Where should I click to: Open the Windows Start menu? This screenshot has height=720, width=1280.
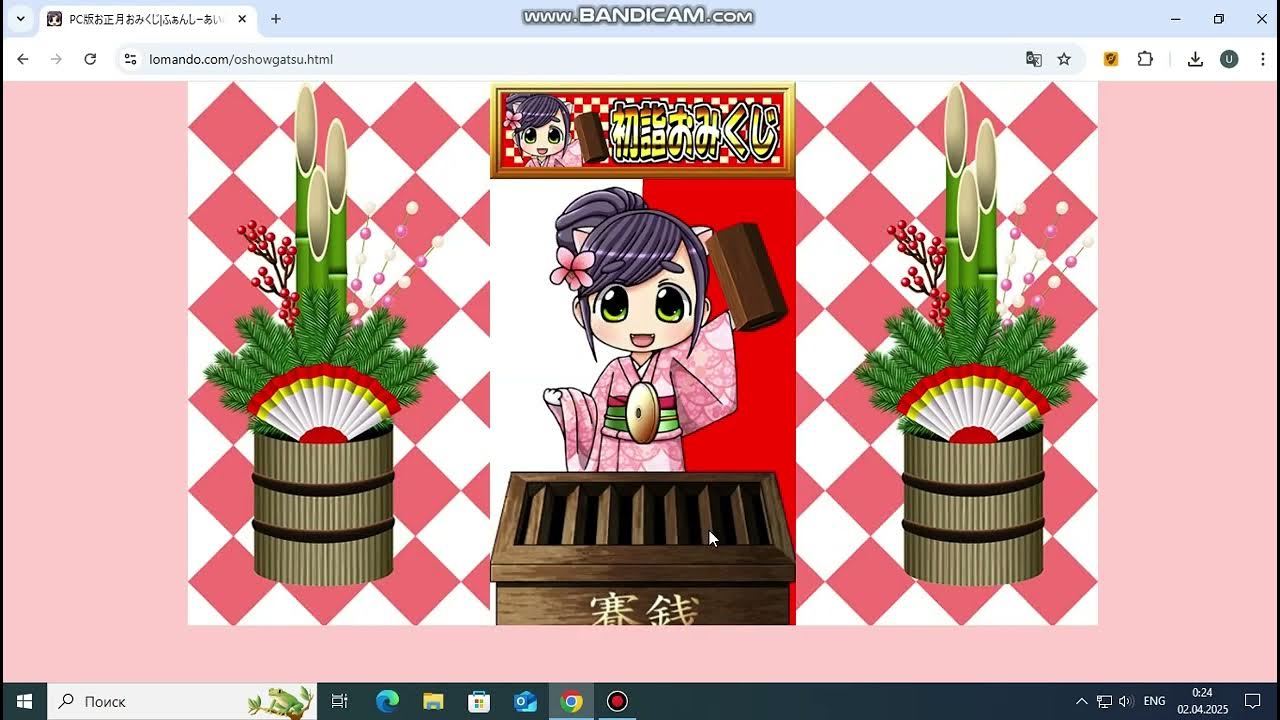coord(24,701)
